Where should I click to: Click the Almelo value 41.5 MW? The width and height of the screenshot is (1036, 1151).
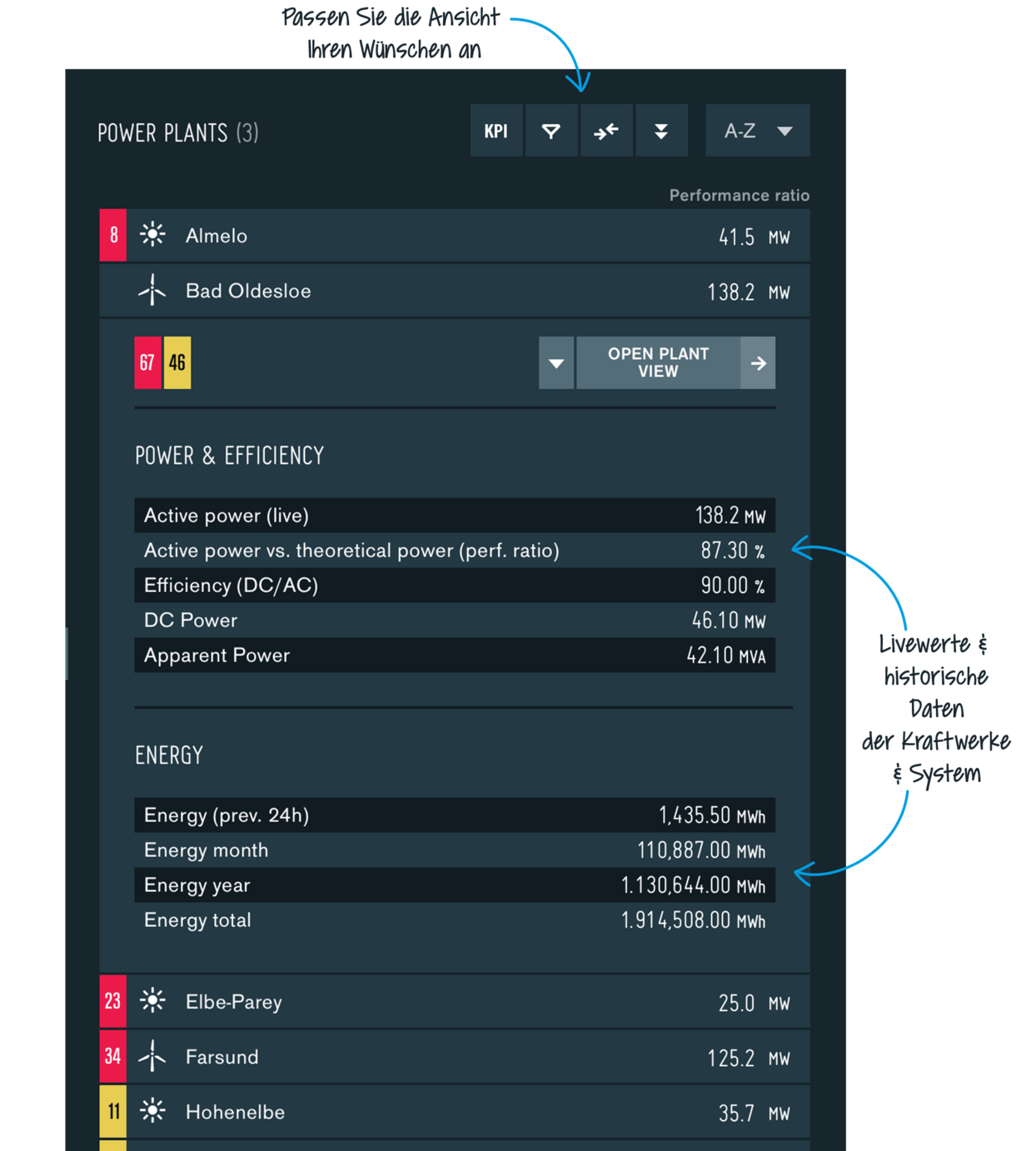coord(754,237)
